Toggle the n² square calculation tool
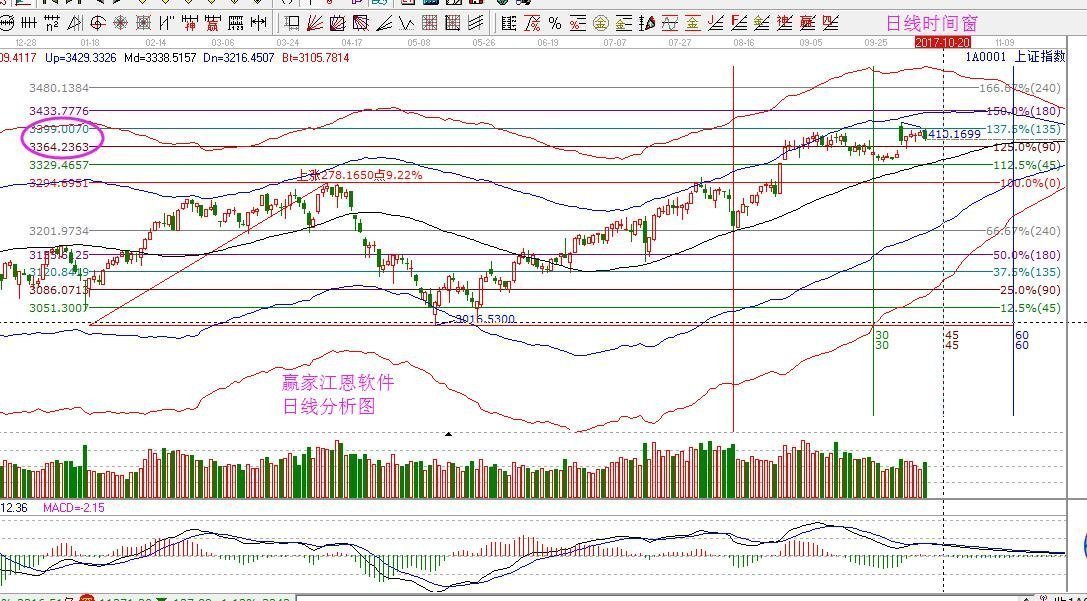This screenshot has width=1087, height=601. [52, 21]
